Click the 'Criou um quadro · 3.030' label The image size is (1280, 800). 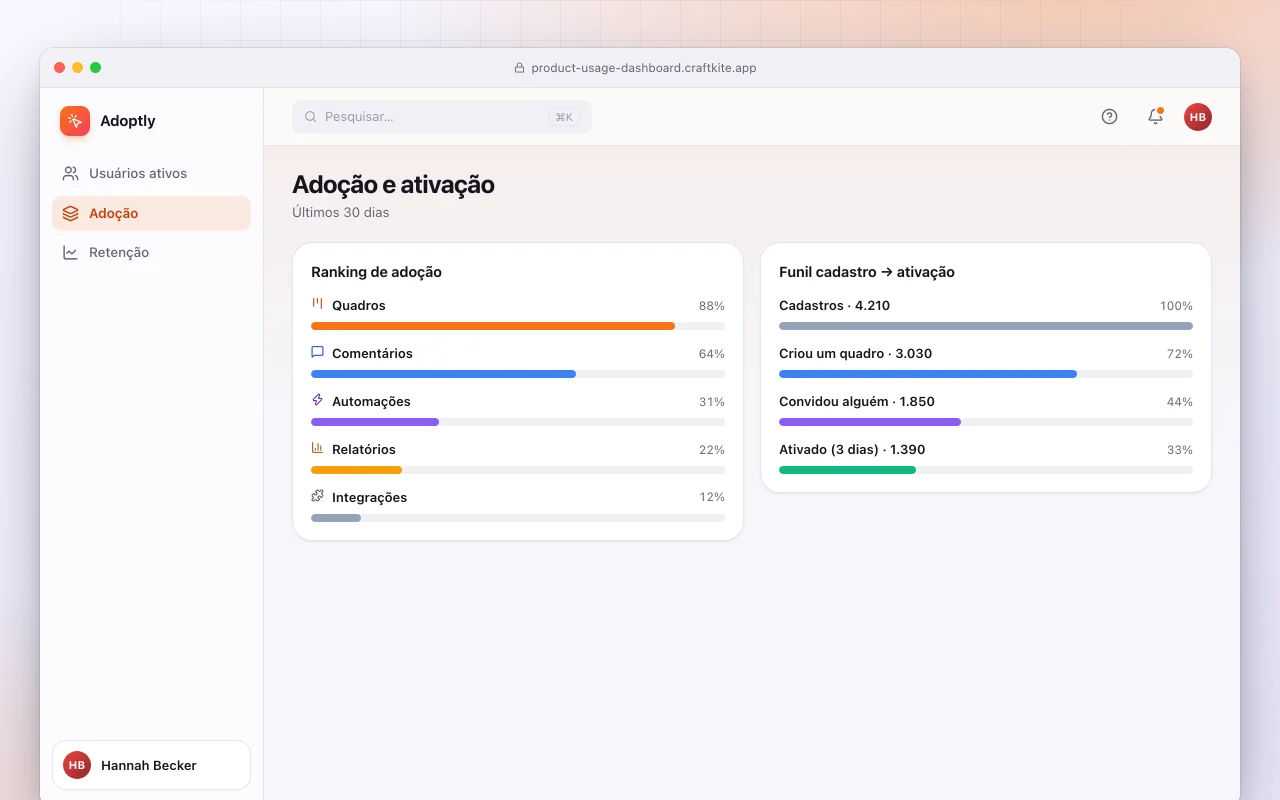point(855,354)
